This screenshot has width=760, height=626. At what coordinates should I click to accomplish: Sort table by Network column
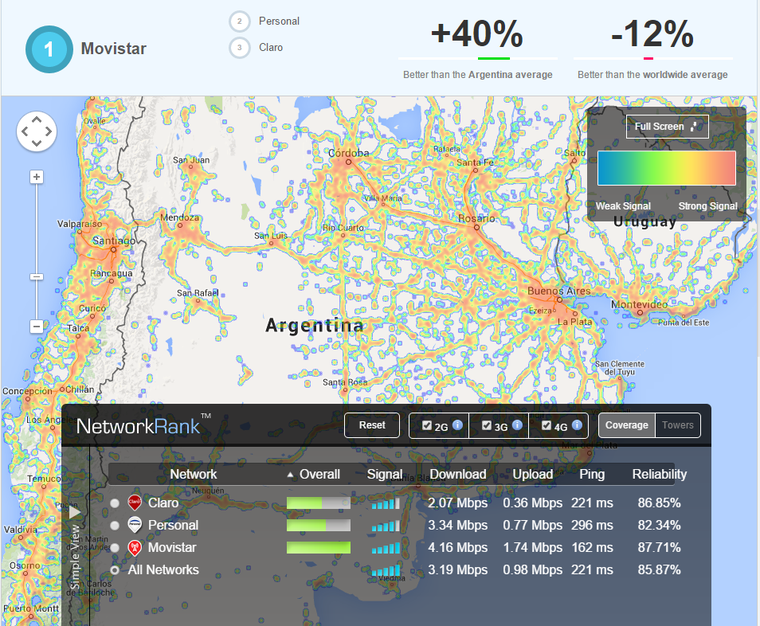[193, 474]
